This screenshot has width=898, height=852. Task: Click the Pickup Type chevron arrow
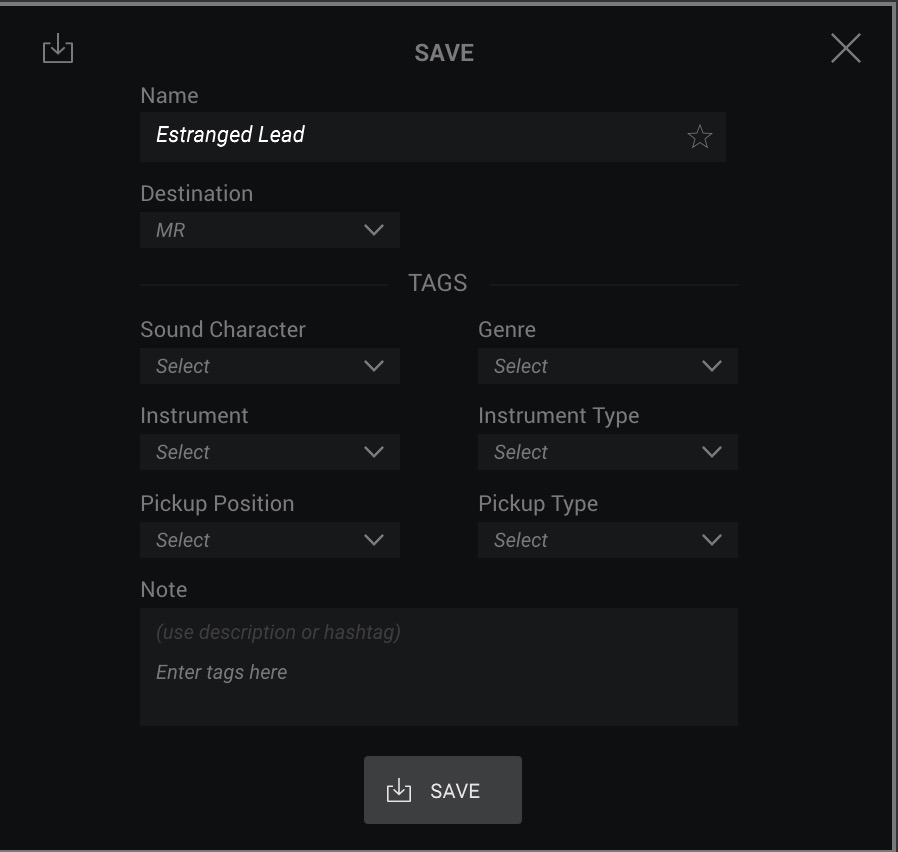(712, 540)
